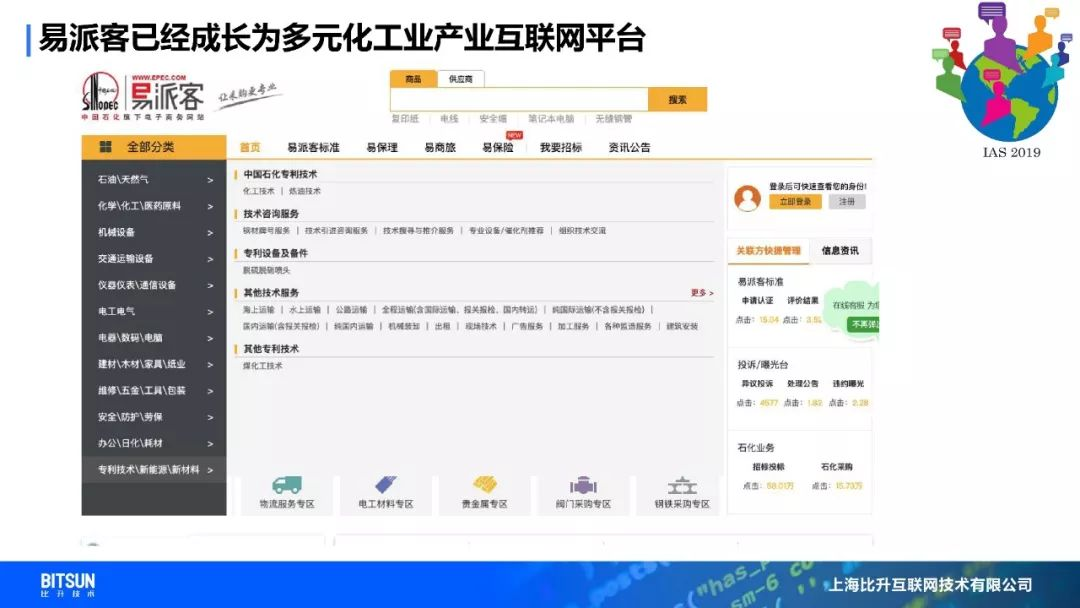Click inside the search input field
Screen dimensions: 1080x608
[519, 100]
